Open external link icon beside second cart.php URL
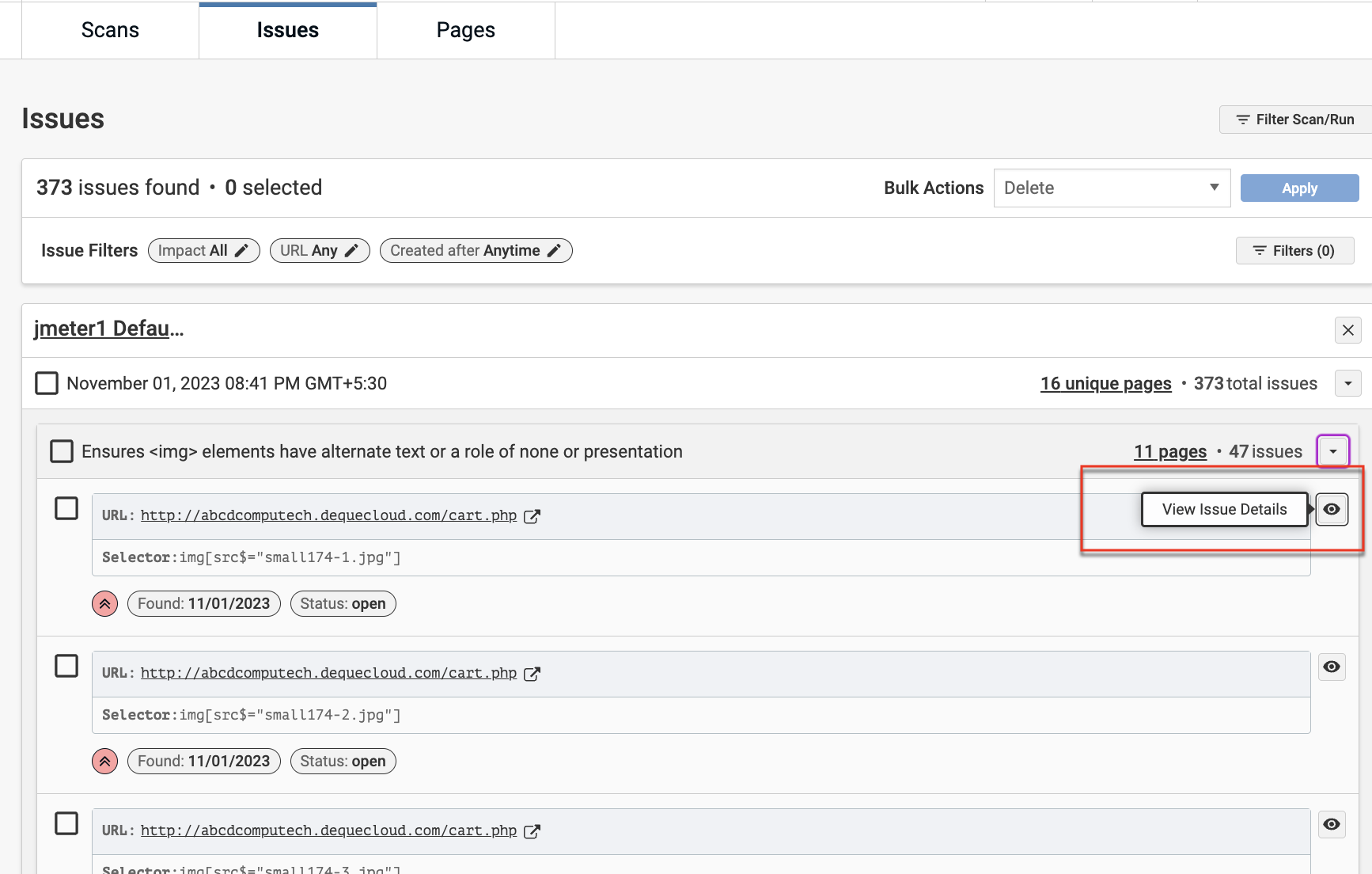 pyautogui.click(x=533, y=674)
